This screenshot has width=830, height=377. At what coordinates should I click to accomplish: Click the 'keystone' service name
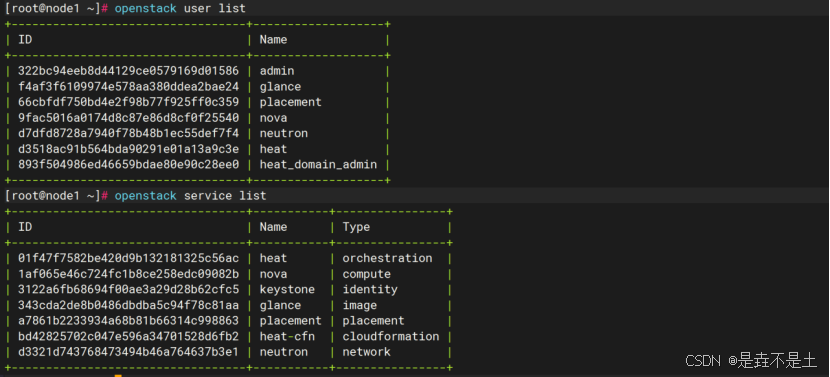[x=287, y=290]
